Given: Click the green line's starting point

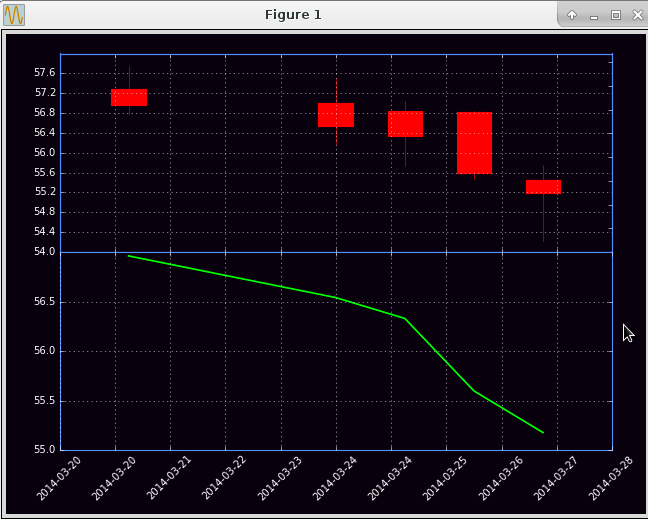Looking at the screenshot, I should click(x=129, y=256).
